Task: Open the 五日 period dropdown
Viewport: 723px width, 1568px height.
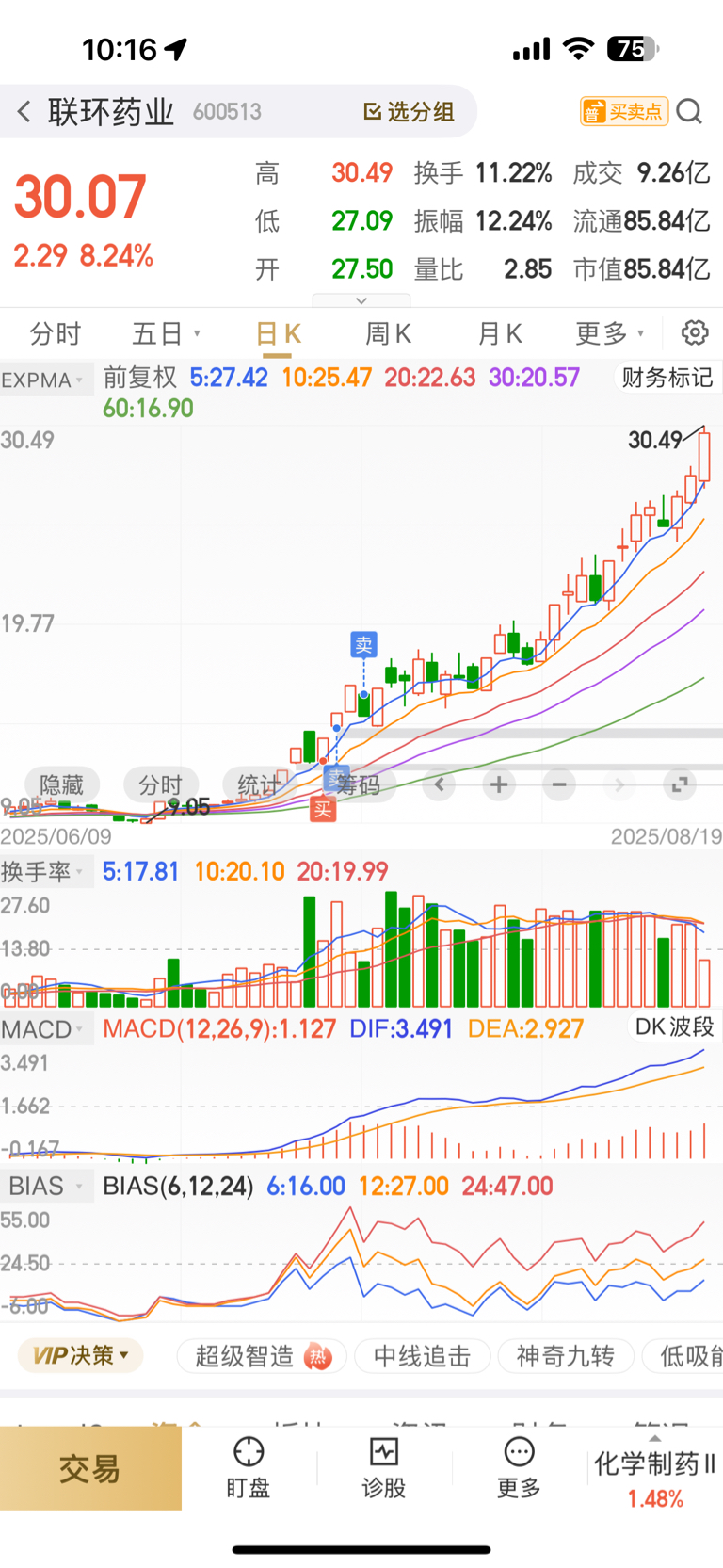Action: [167, 333]
